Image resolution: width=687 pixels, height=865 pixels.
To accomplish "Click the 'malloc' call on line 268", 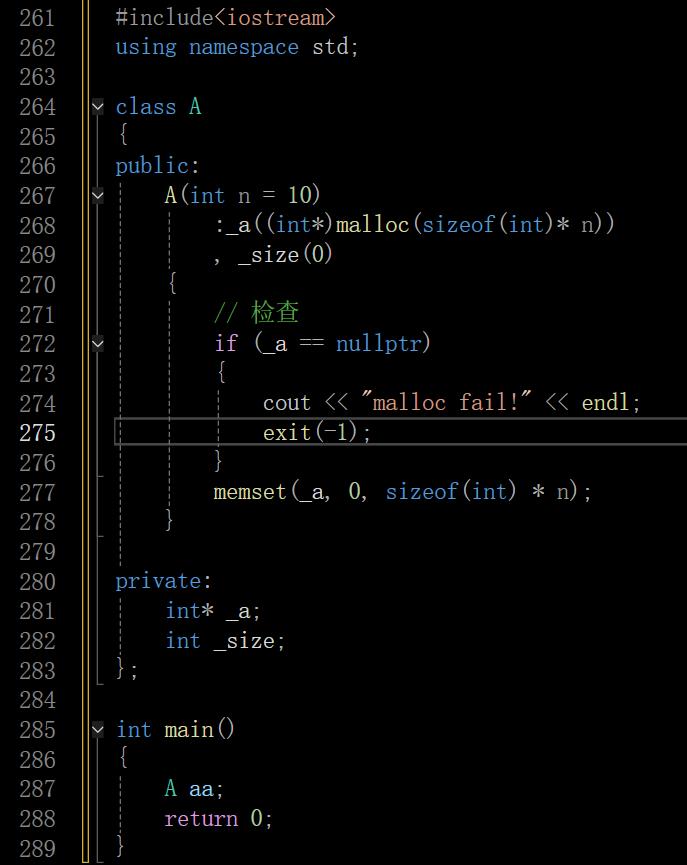I will point(372,225).
